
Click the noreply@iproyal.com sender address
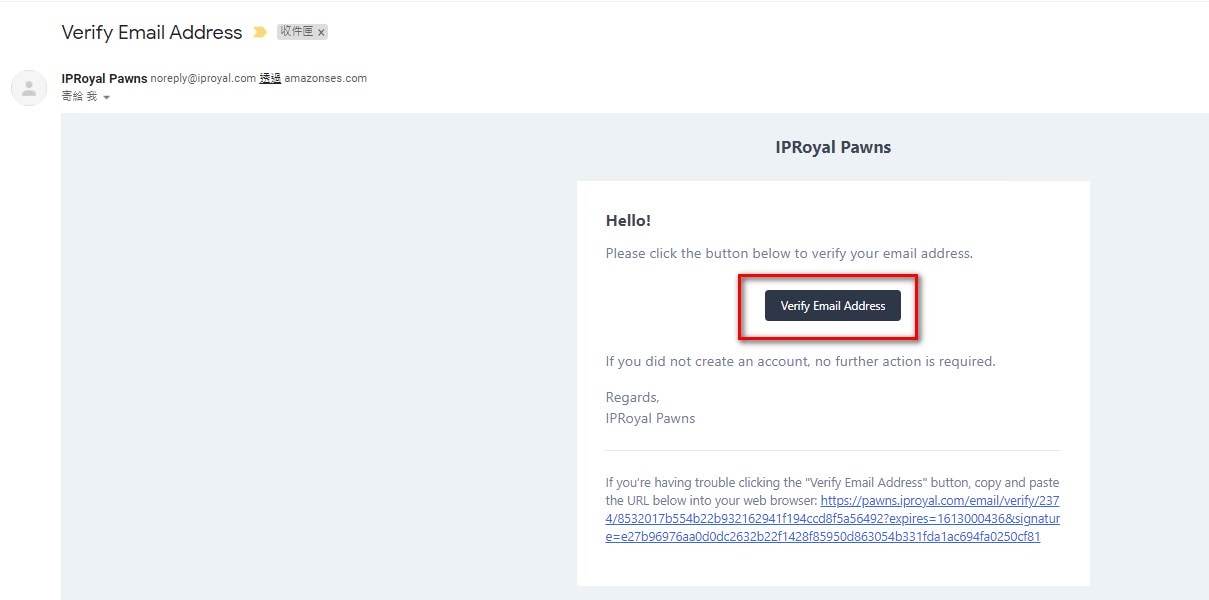203,78
